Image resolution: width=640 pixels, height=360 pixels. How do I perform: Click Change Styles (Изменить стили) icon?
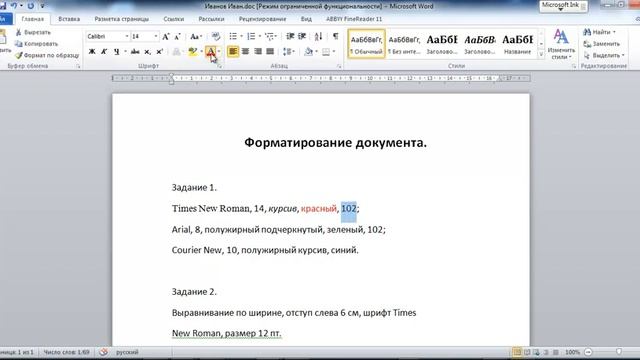coord(561,44)
